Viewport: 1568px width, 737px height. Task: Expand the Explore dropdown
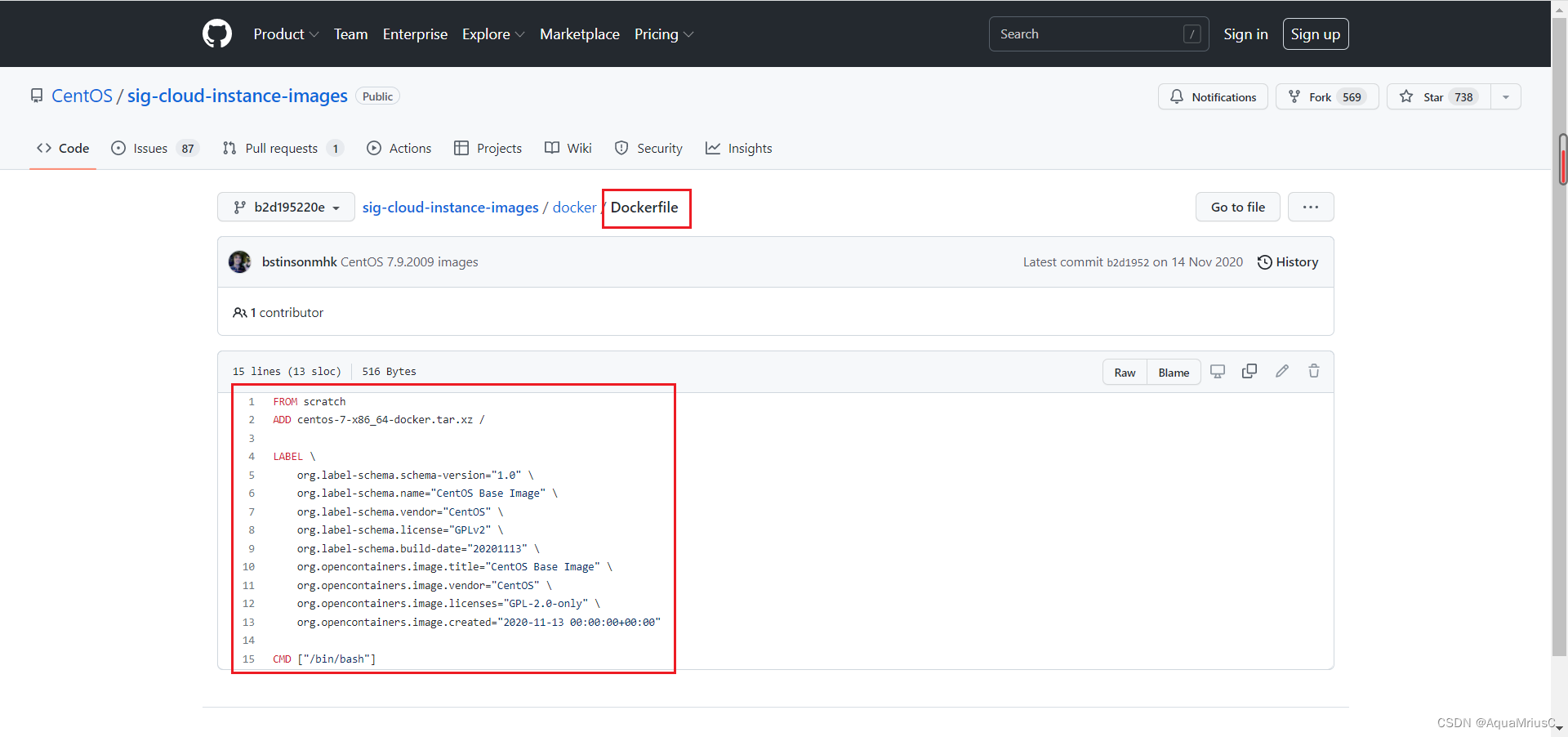pos(493,34)
